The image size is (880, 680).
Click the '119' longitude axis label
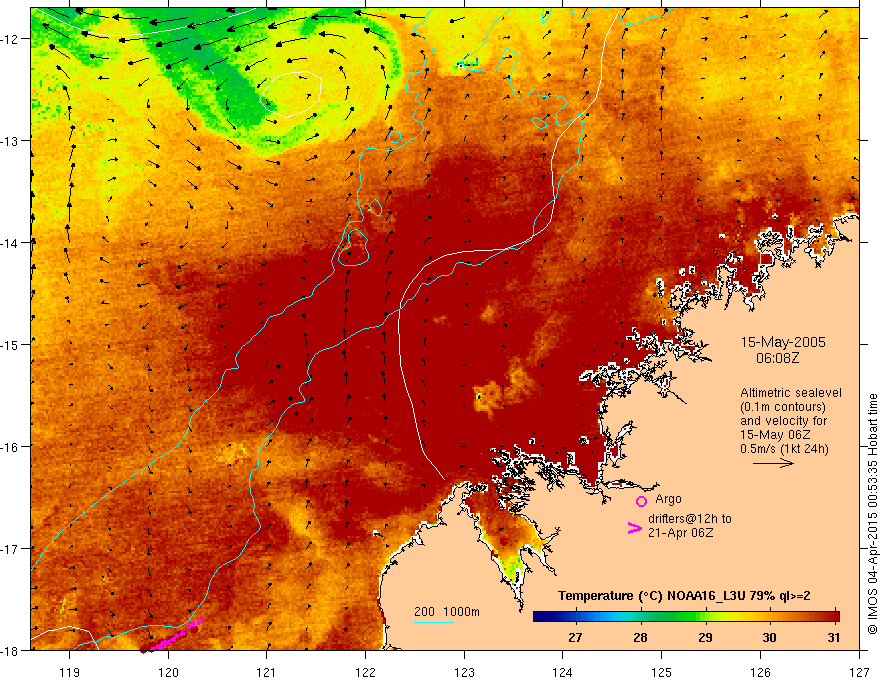[x=70, y=672]
